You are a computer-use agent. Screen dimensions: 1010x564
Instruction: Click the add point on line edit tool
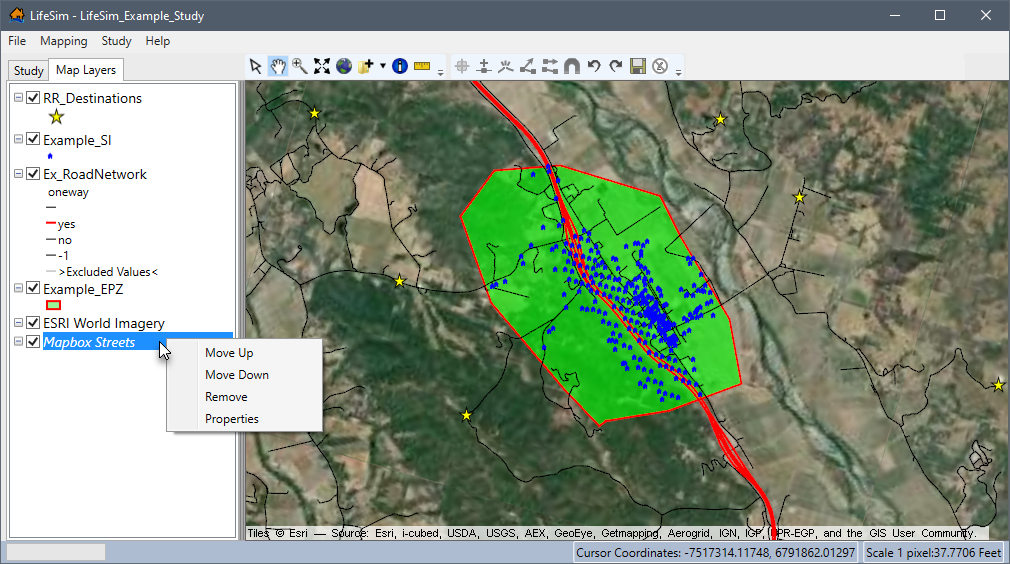point(484,66)
